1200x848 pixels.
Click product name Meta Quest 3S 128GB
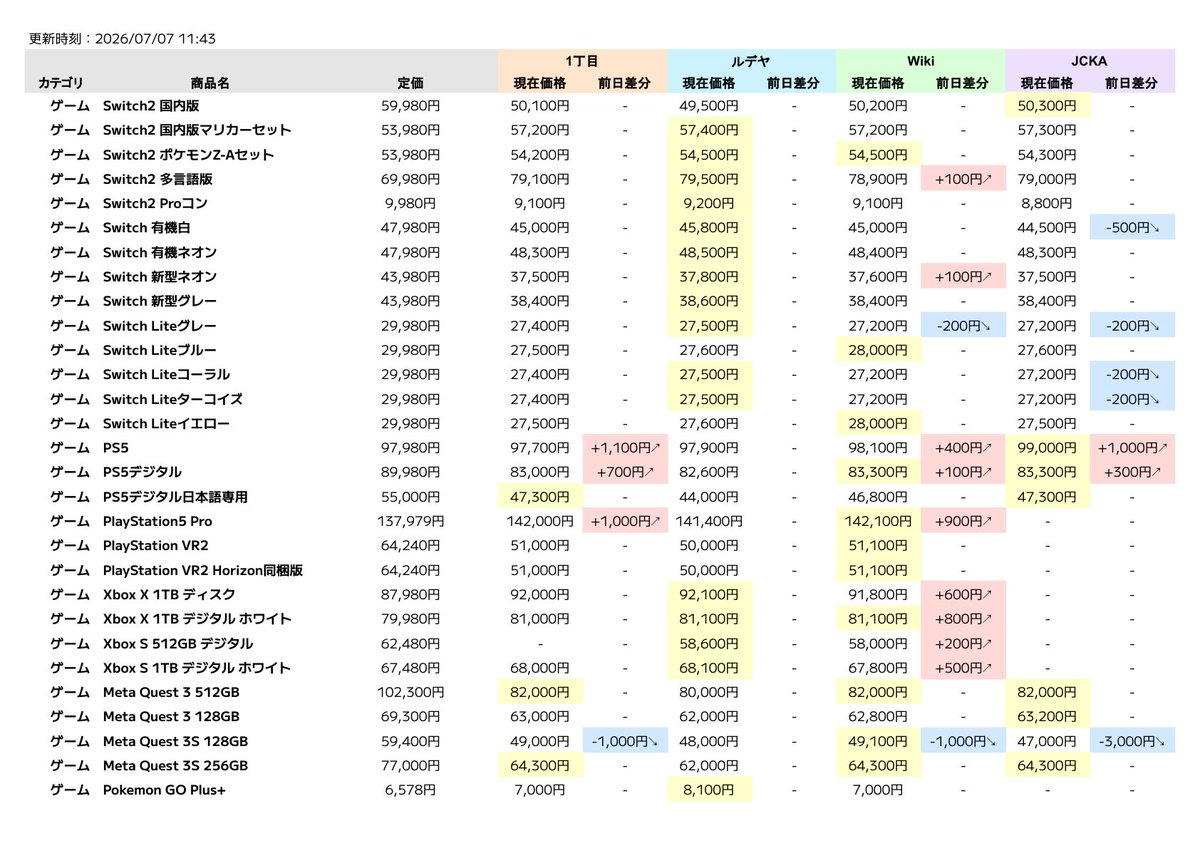tap(175, 742)
